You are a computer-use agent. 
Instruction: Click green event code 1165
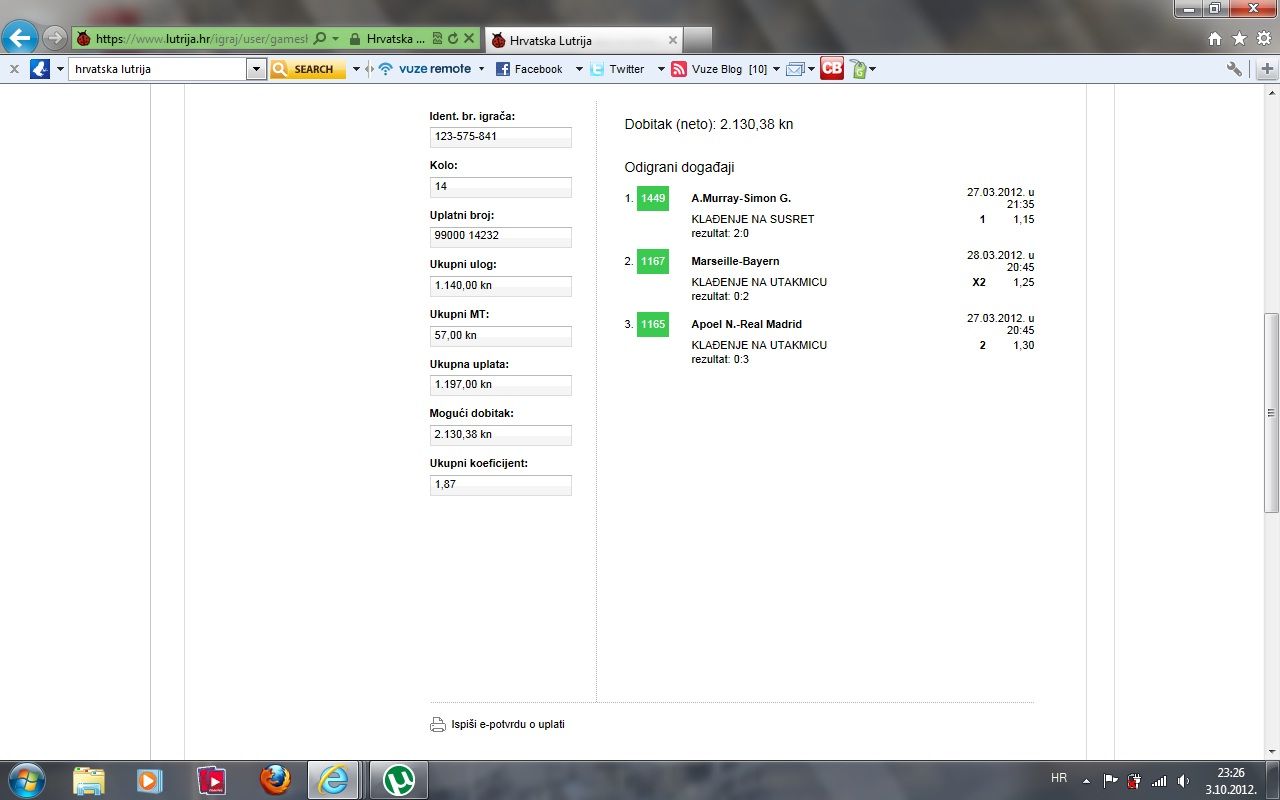coord(653,324)
